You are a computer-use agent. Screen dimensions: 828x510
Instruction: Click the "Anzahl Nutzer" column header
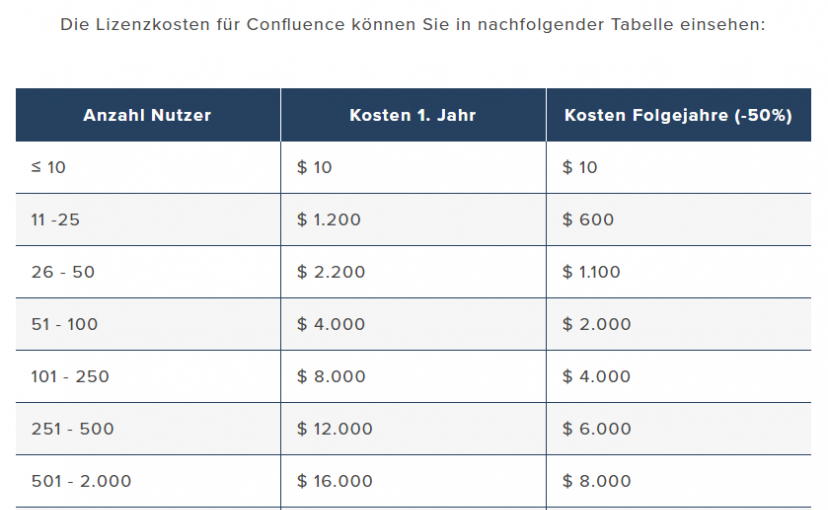click(x=147, y=115)
